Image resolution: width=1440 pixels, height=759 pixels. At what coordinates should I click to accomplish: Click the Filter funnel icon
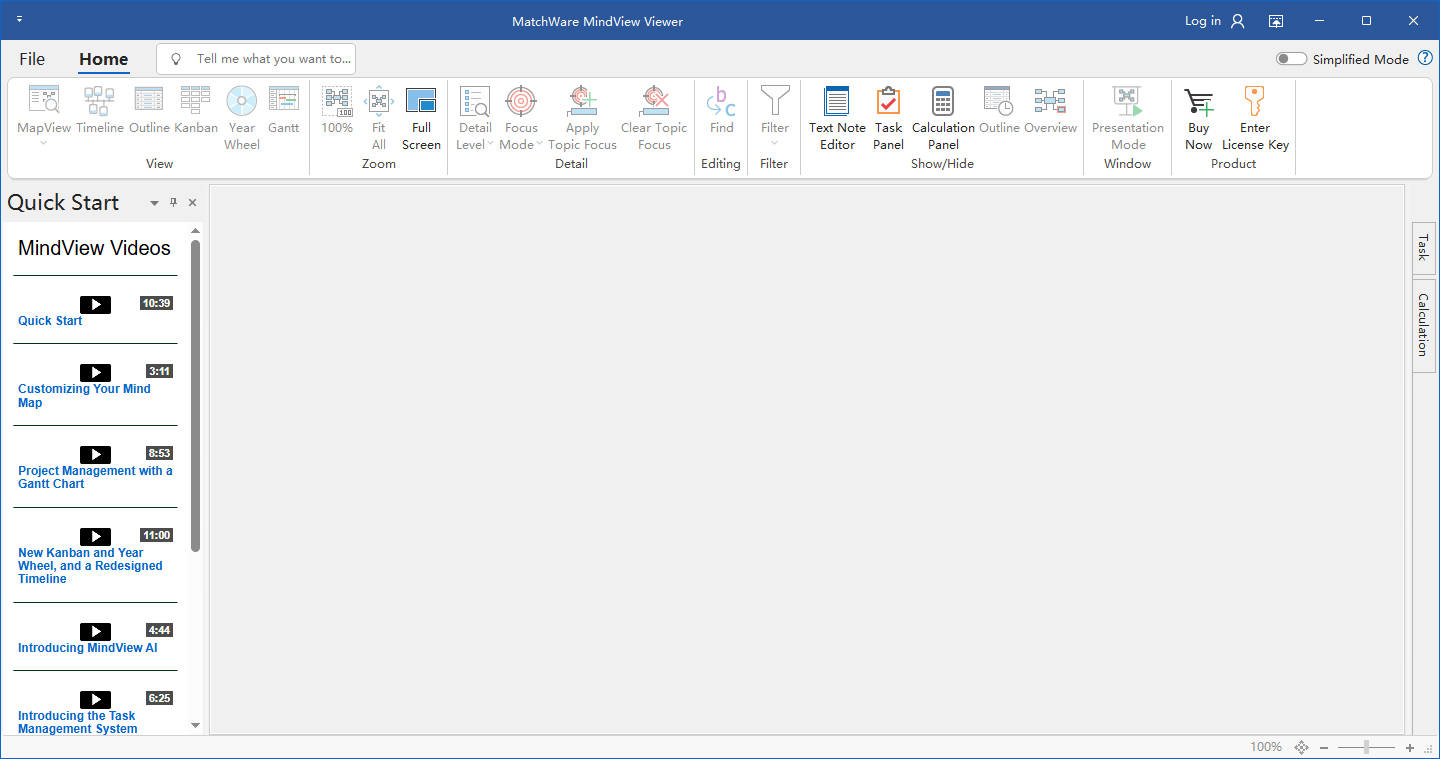click(775, 100)
